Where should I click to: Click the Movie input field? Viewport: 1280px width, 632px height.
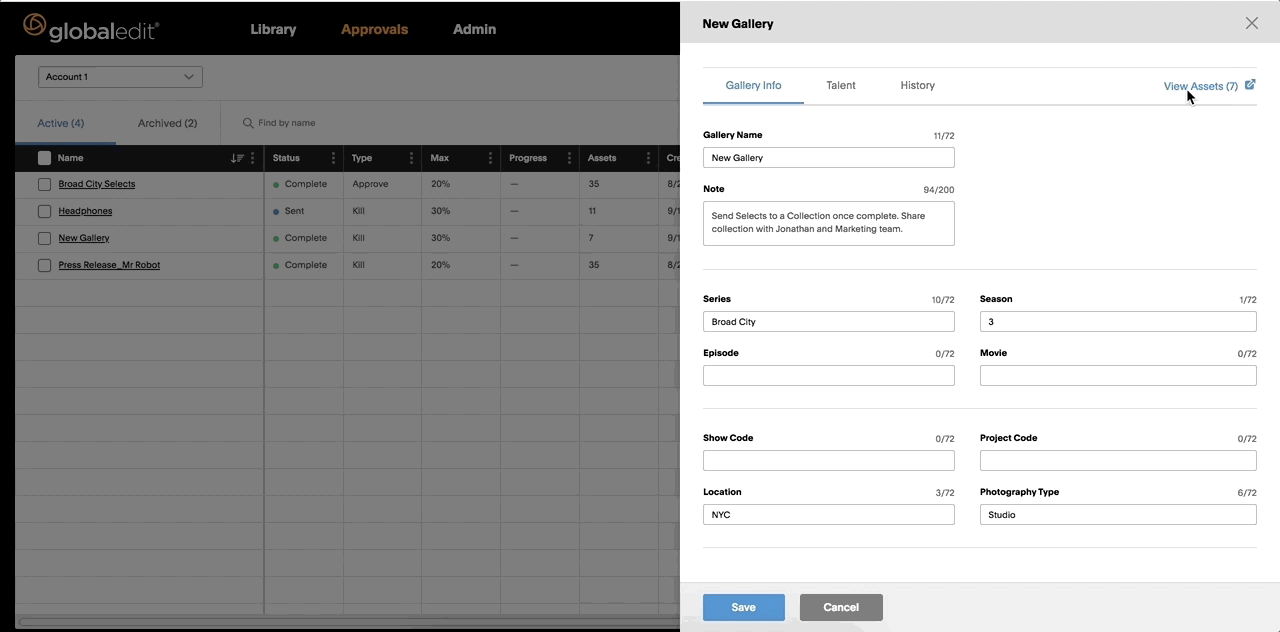pyautogui.click(x=1118, y=375)
